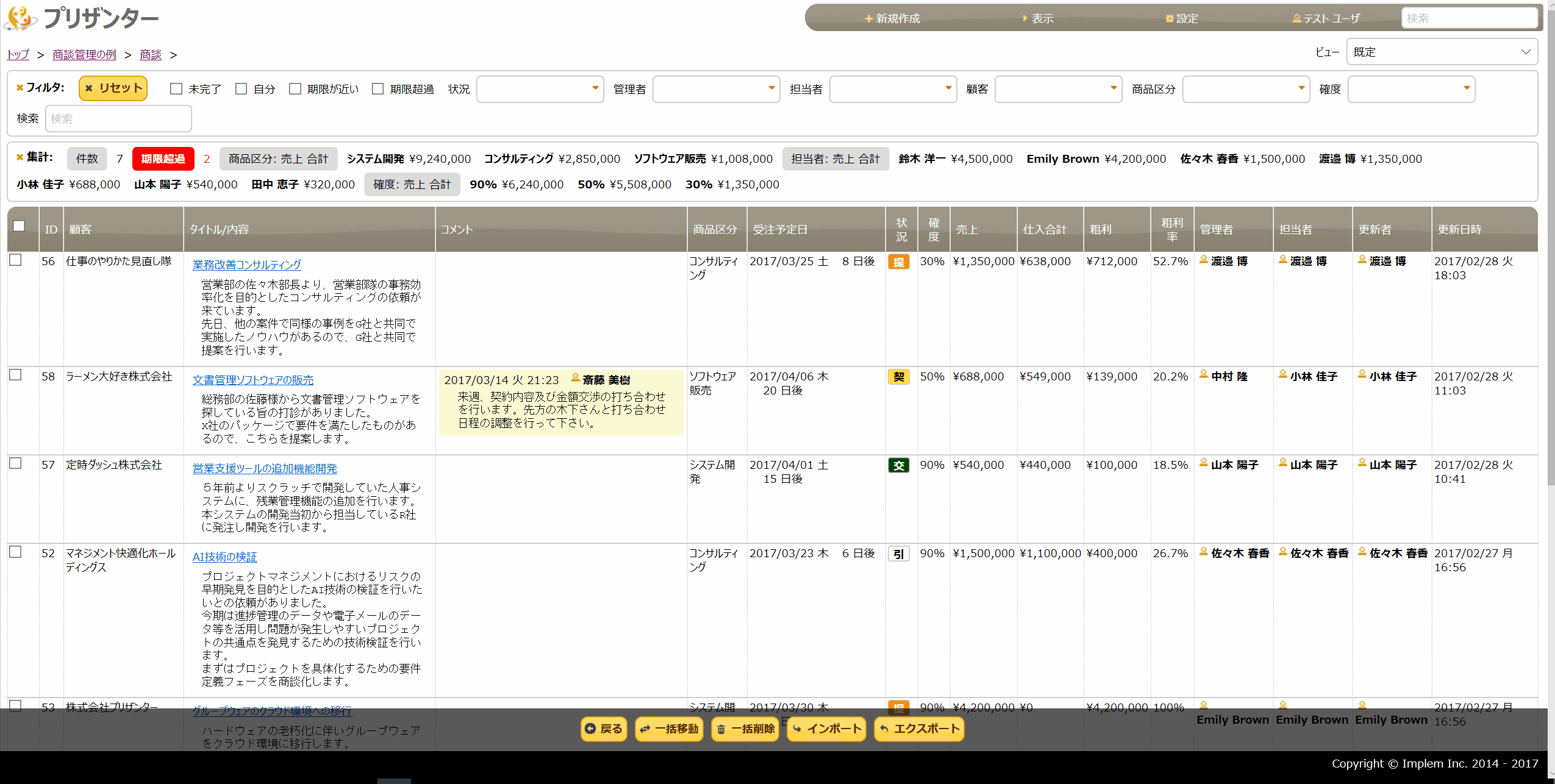Open the 設定 menu
Image resolution: width=1555 pixels, height=784 pixels.
(1181, 19)
